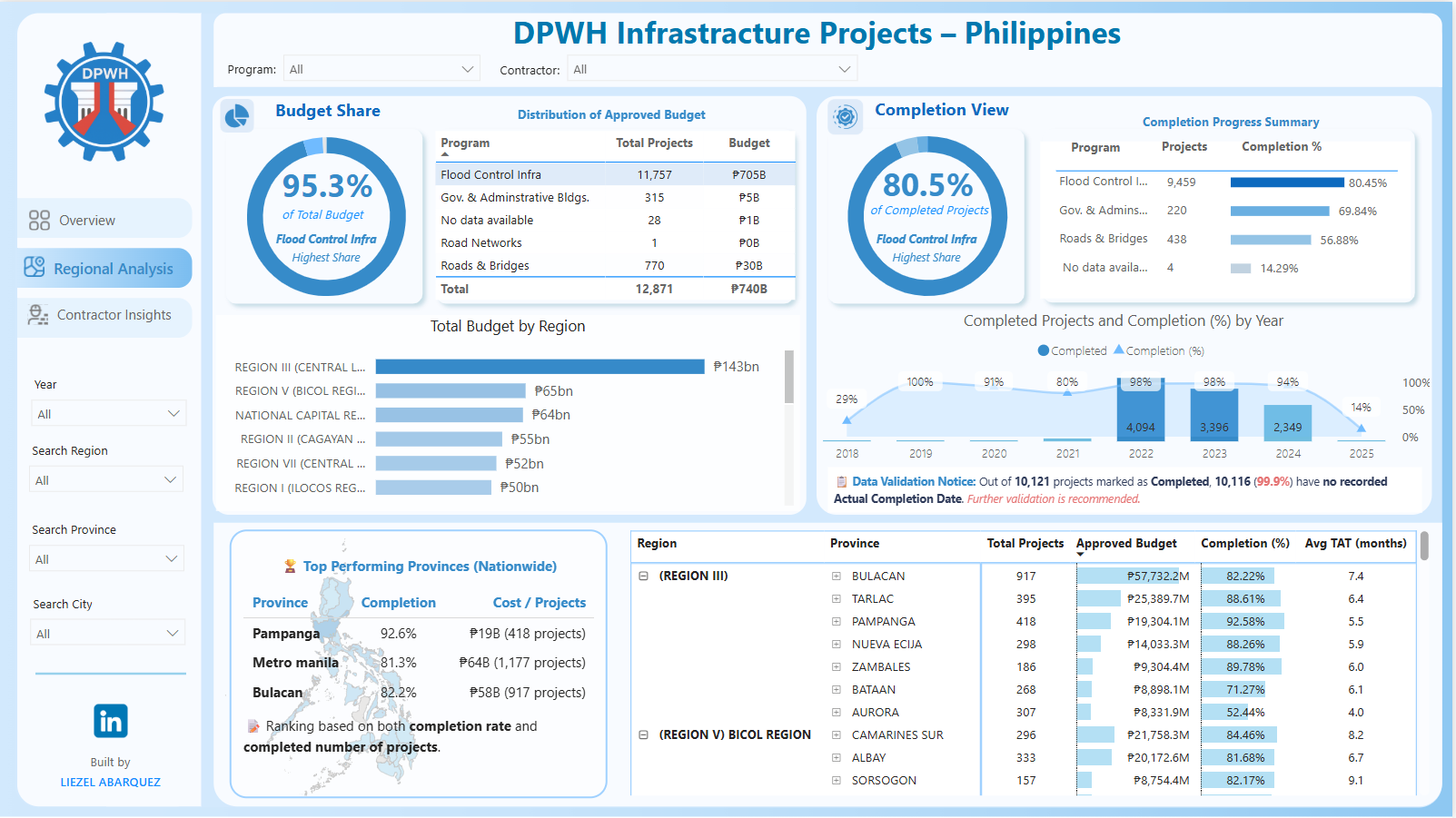Expand the BULACAN province row
The width and height of the screenshot is (1456, 818).
pos(836,577)
